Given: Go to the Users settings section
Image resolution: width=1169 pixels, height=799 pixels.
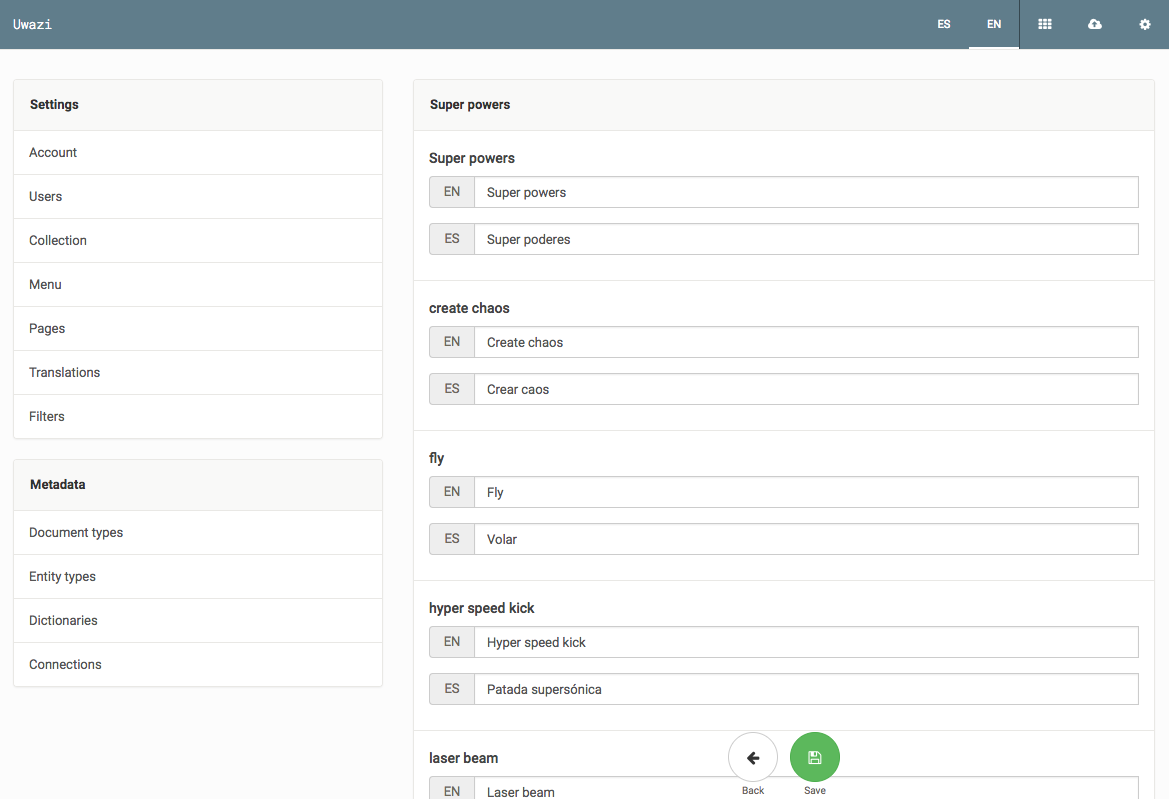Looking at the screenshot, I should tap(46, 197).
